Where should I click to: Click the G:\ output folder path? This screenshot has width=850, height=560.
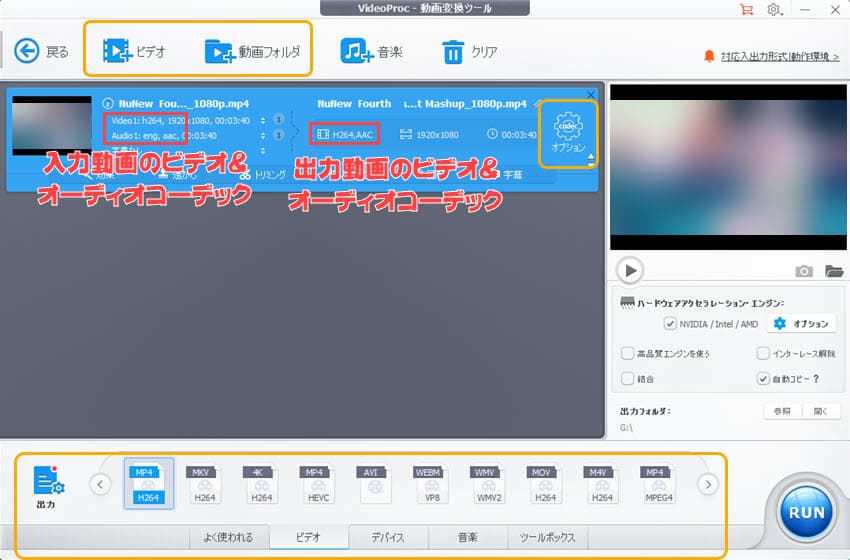[x=627, y=428]
